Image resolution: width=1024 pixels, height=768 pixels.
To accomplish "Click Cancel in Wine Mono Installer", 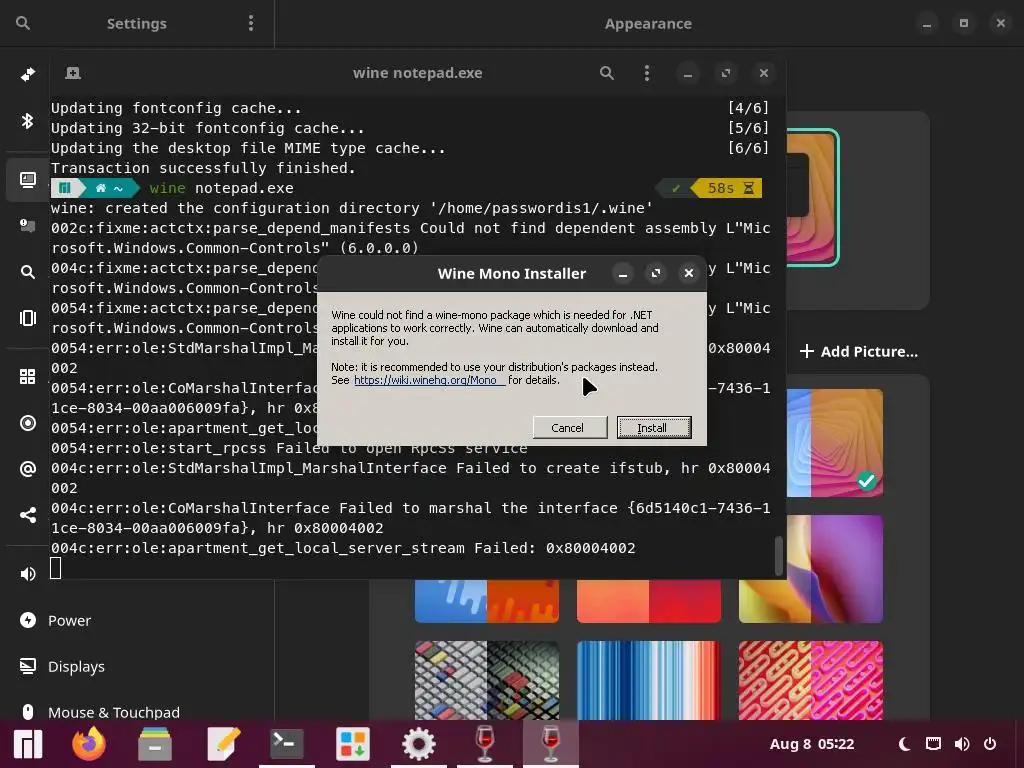I will coord(568,428).
